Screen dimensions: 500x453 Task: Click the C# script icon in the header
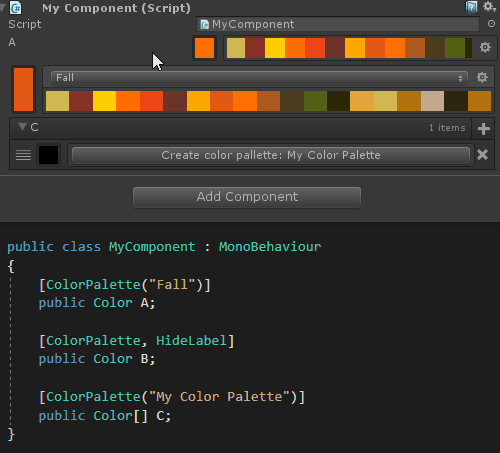pos(16,8)
